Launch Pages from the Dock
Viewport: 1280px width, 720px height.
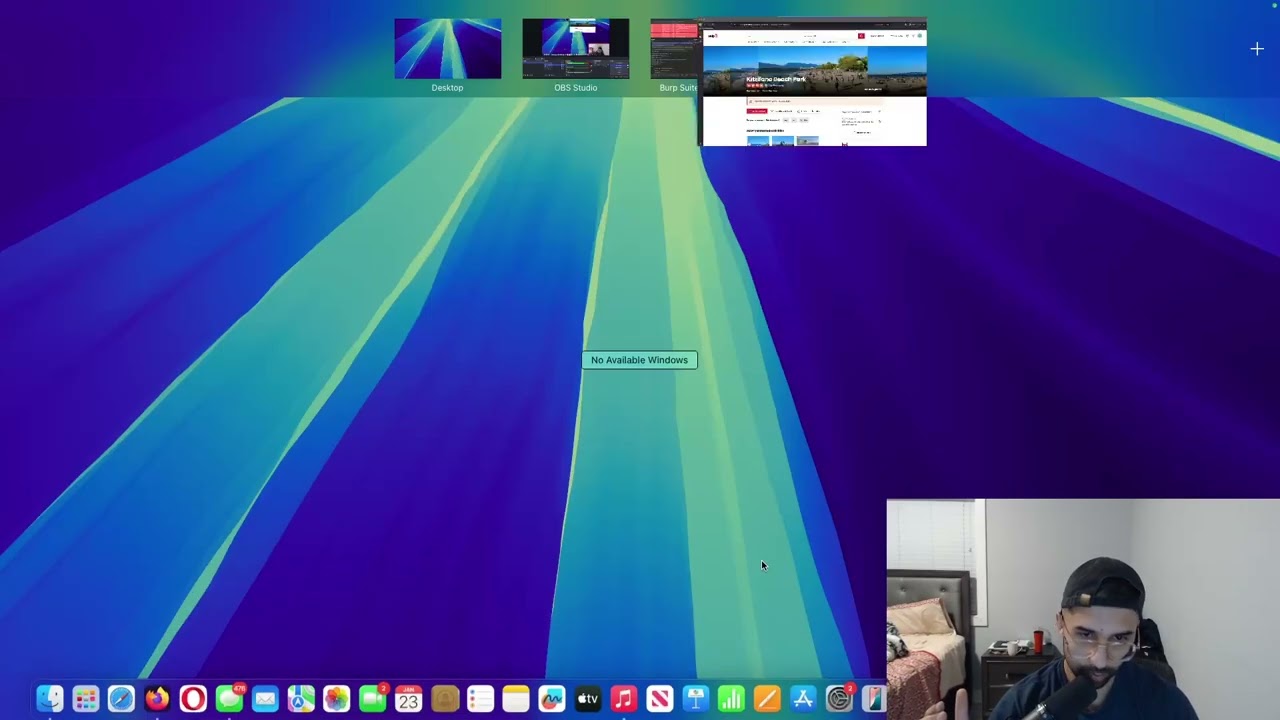tap(767, 699)
